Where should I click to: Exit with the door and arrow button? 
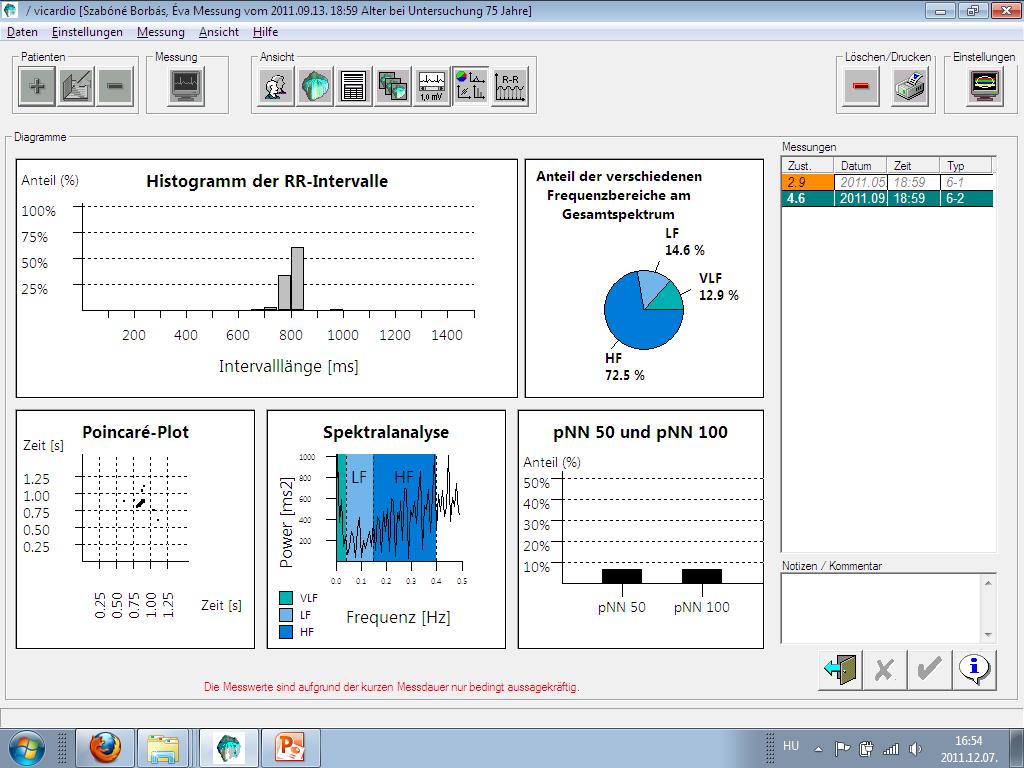pos(840,669)
